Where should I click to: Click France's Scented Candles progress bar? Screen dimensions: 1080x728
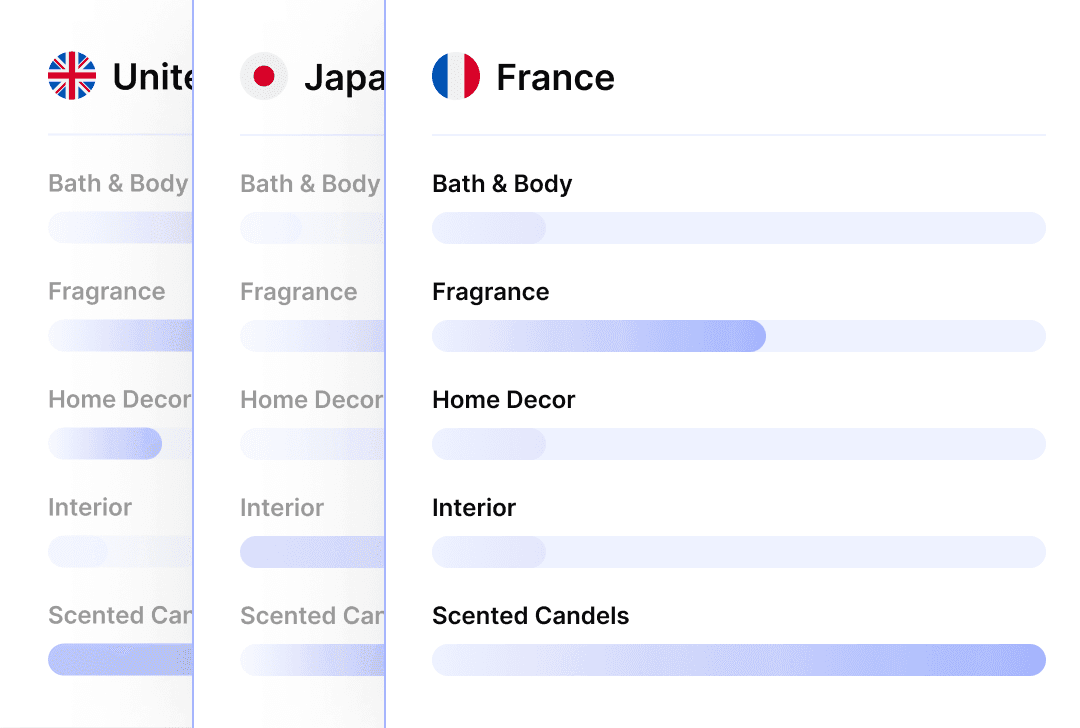[x=738, y=660]
